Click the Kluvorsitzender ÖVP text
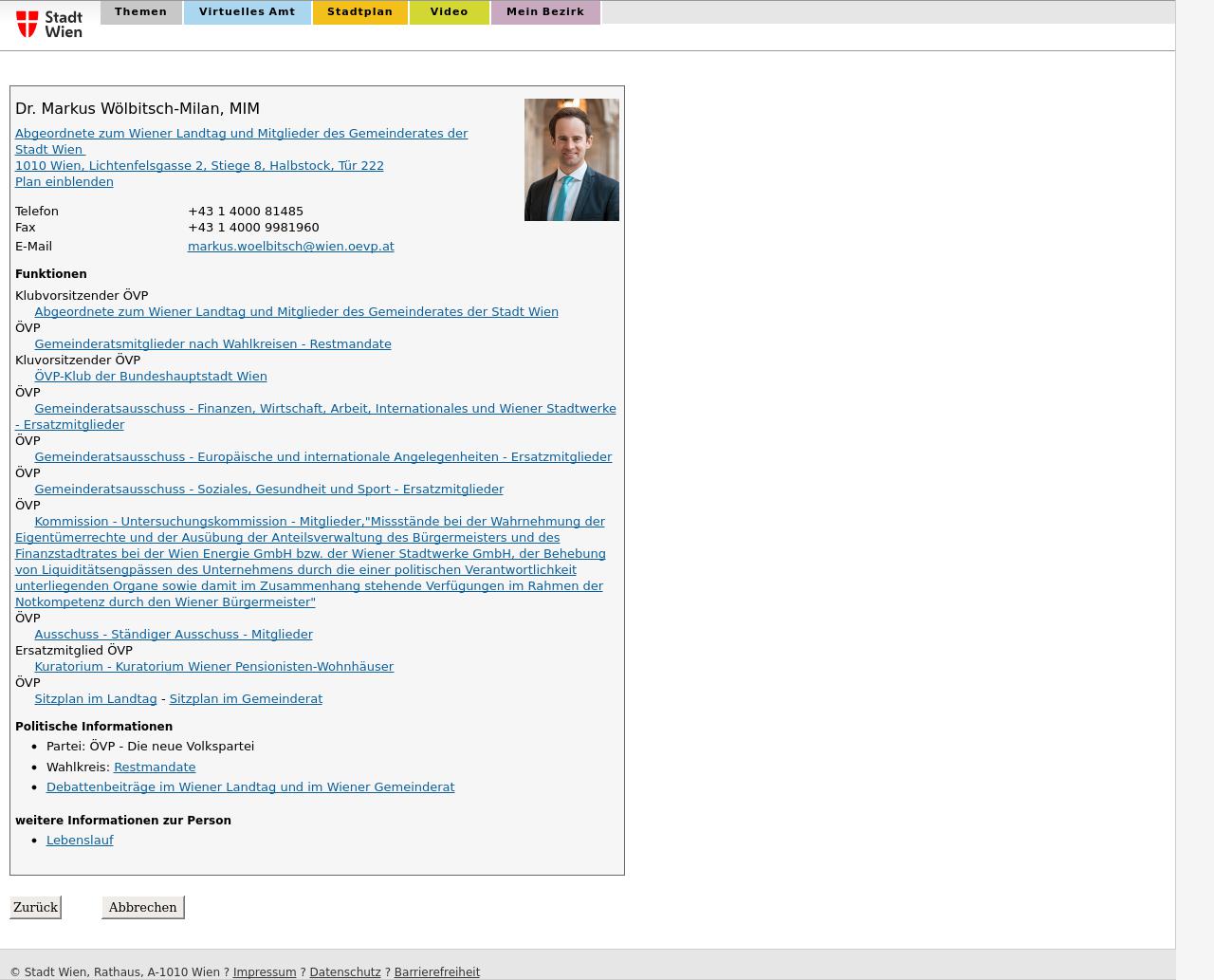1214x980 pixels. pyautogui.click(x=78, y=360)
